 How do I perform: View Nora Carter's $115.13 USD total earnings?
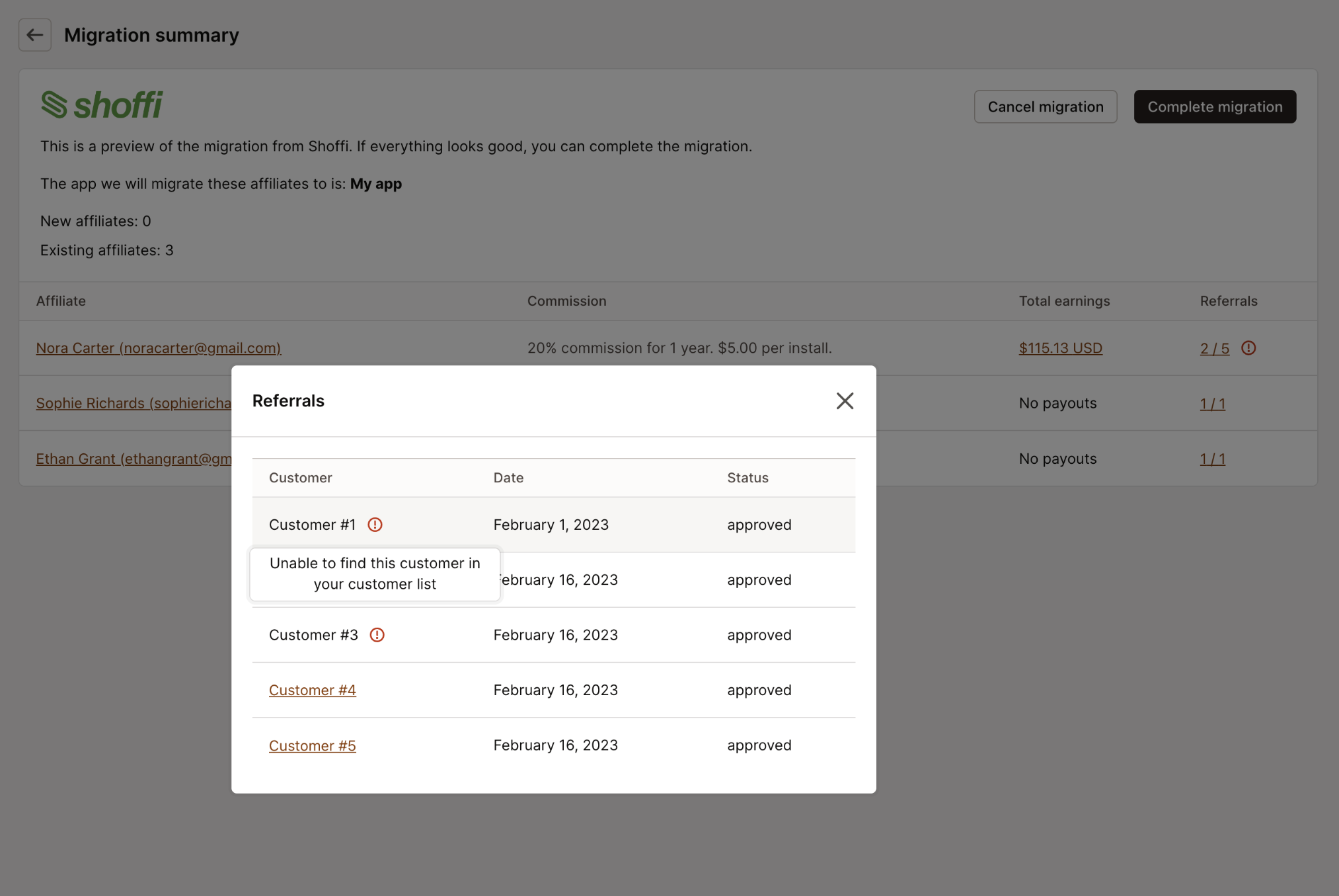[1060, 348]
